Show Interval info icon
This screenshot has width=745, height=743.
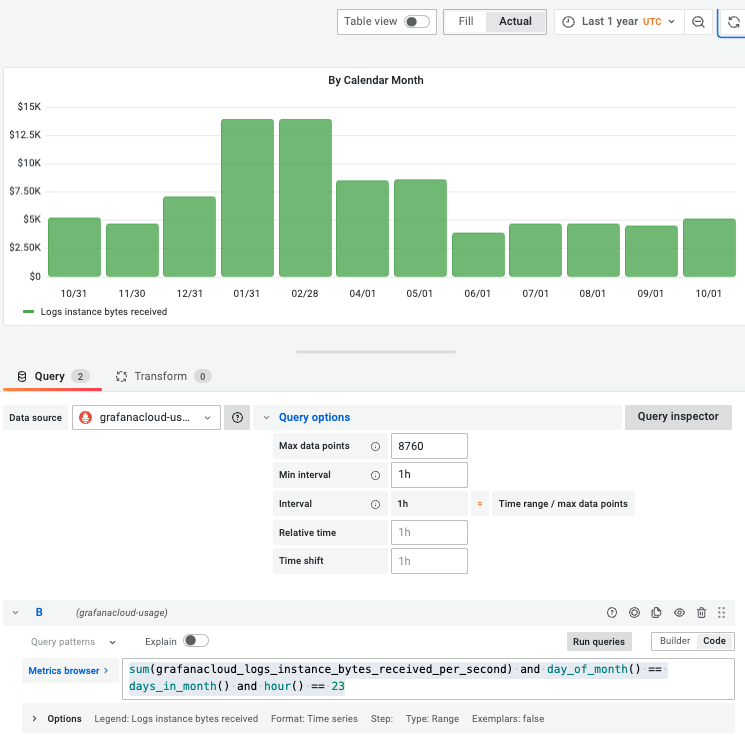click(375, 505)
